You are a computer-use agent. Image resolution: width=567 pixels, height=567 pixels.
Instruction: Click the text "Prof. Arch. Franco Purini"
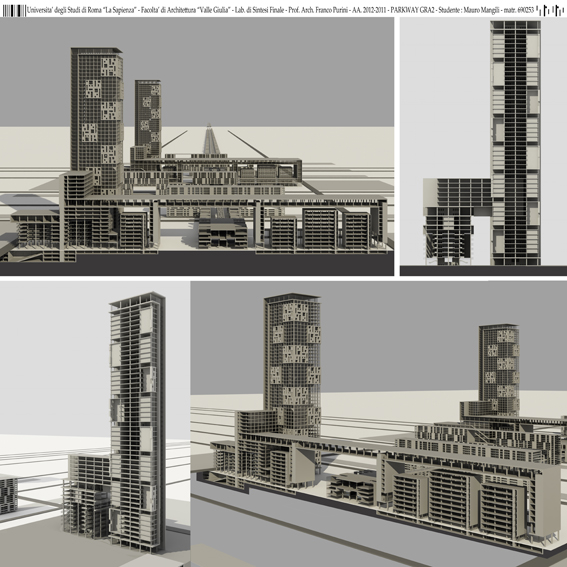tap(318, 10)
